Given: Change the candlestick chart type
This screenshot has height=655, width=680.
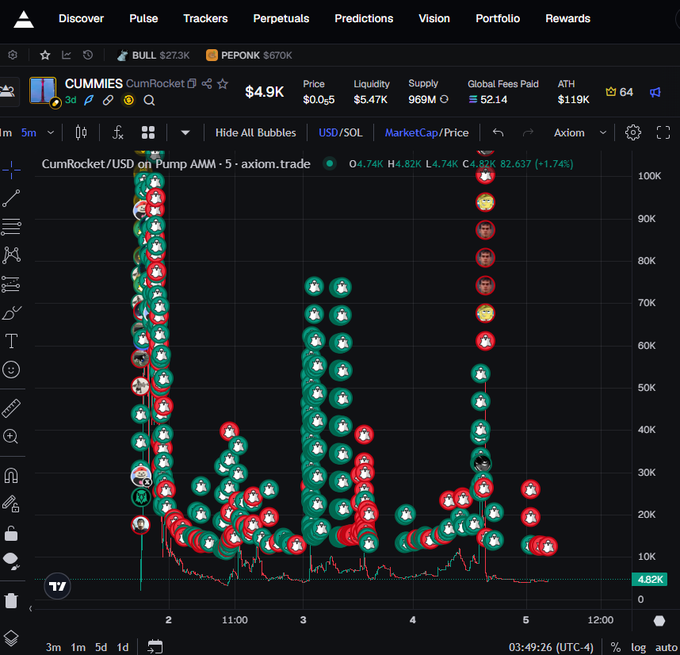Looking at the screenshot, I should click(81, 133).
